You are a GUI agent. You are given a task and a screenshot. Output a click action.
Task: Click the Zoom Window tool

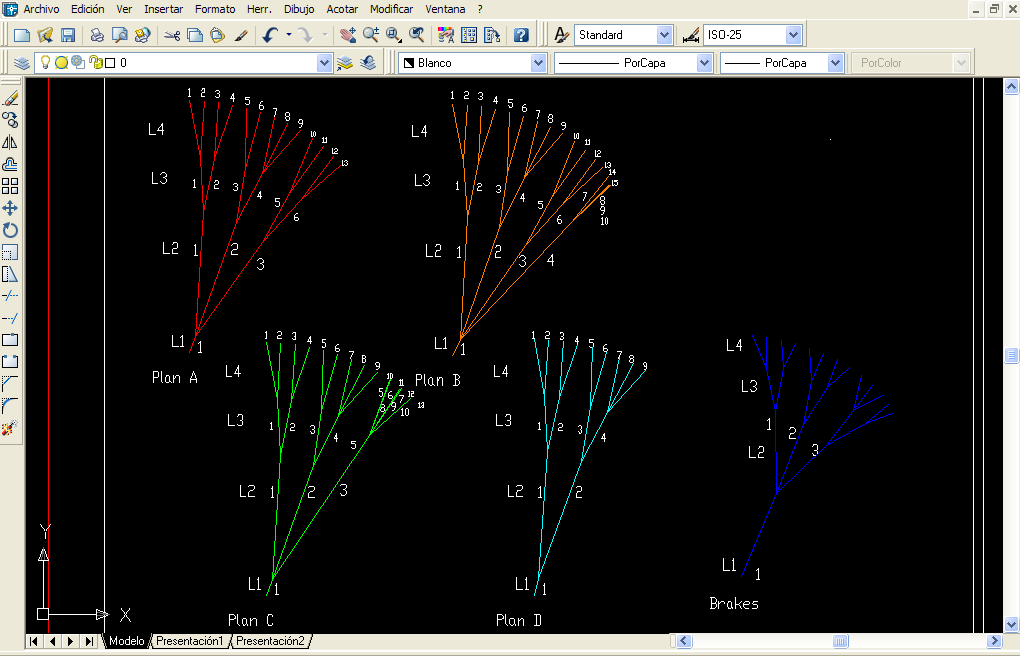[394, 35]
